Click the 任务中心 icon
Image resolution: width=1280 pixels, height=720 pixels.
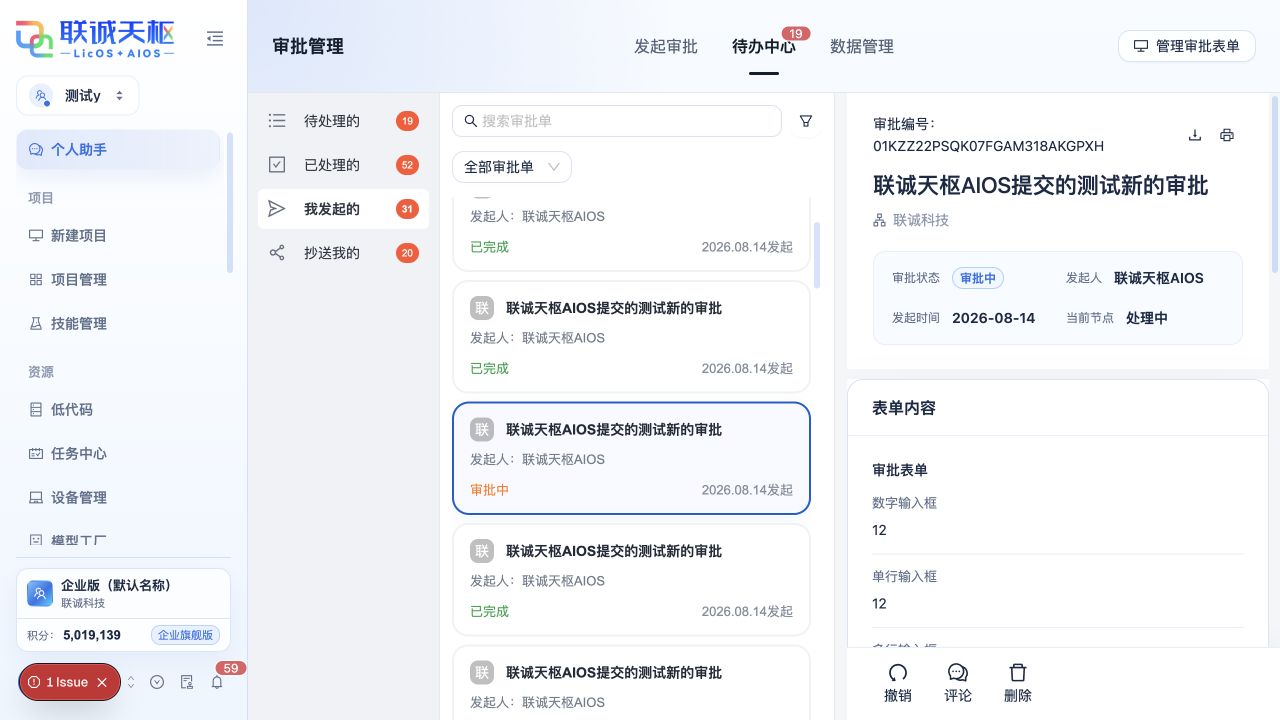point(36,454)
